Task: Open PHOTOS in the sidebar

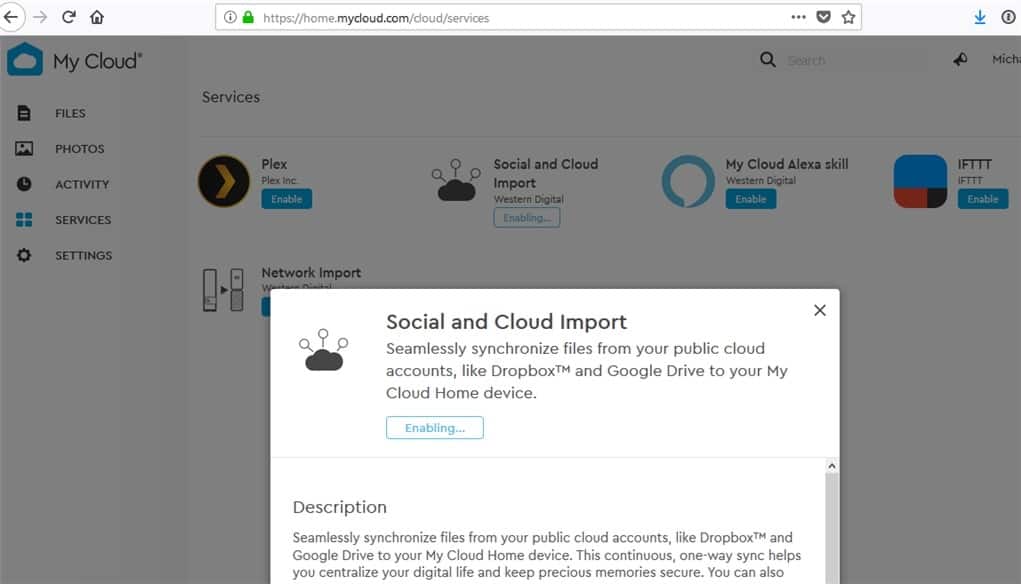Action: click(x=79, y=148)
